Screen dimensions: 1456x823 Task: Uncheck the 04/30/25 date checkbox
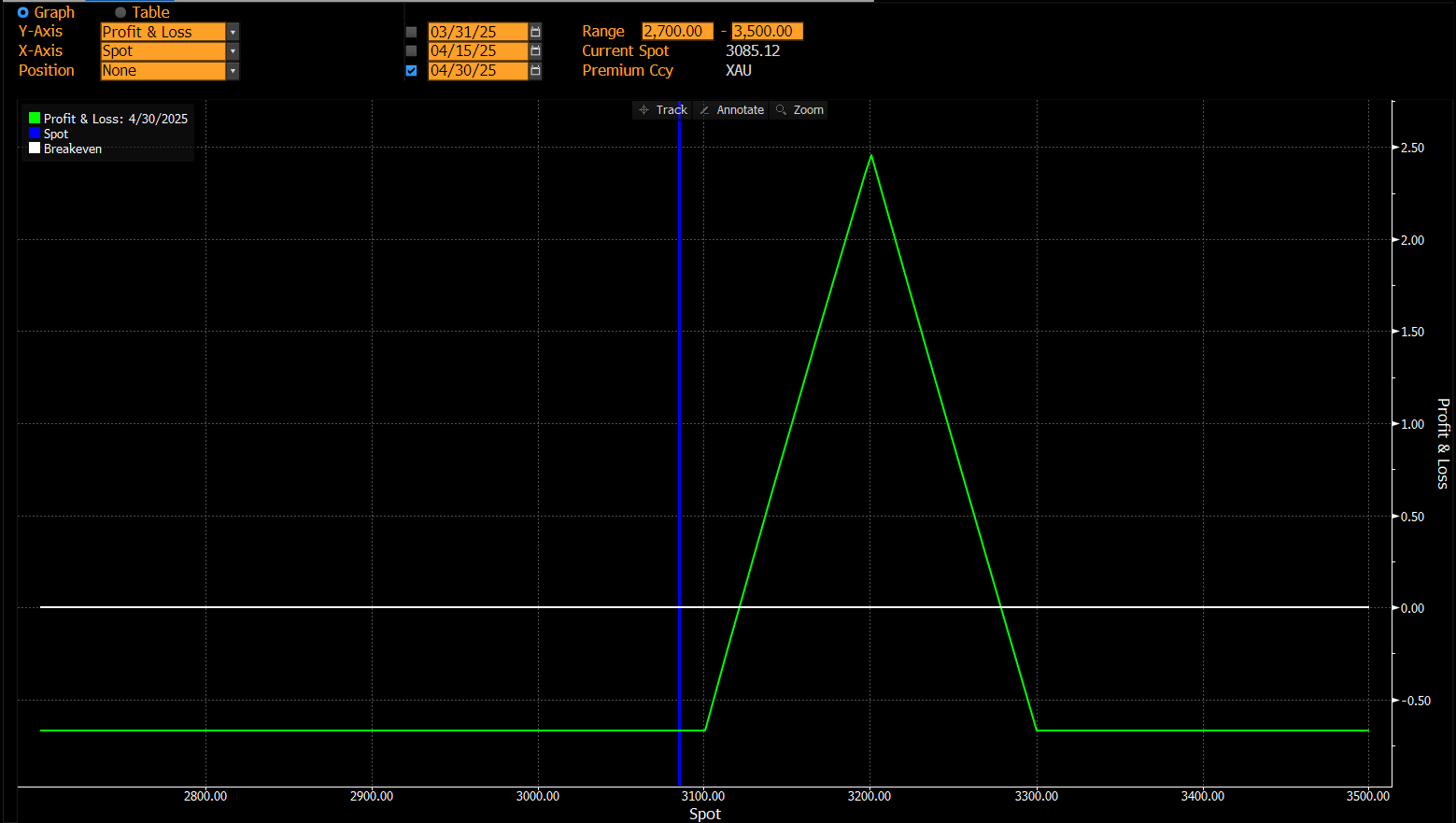411,71
